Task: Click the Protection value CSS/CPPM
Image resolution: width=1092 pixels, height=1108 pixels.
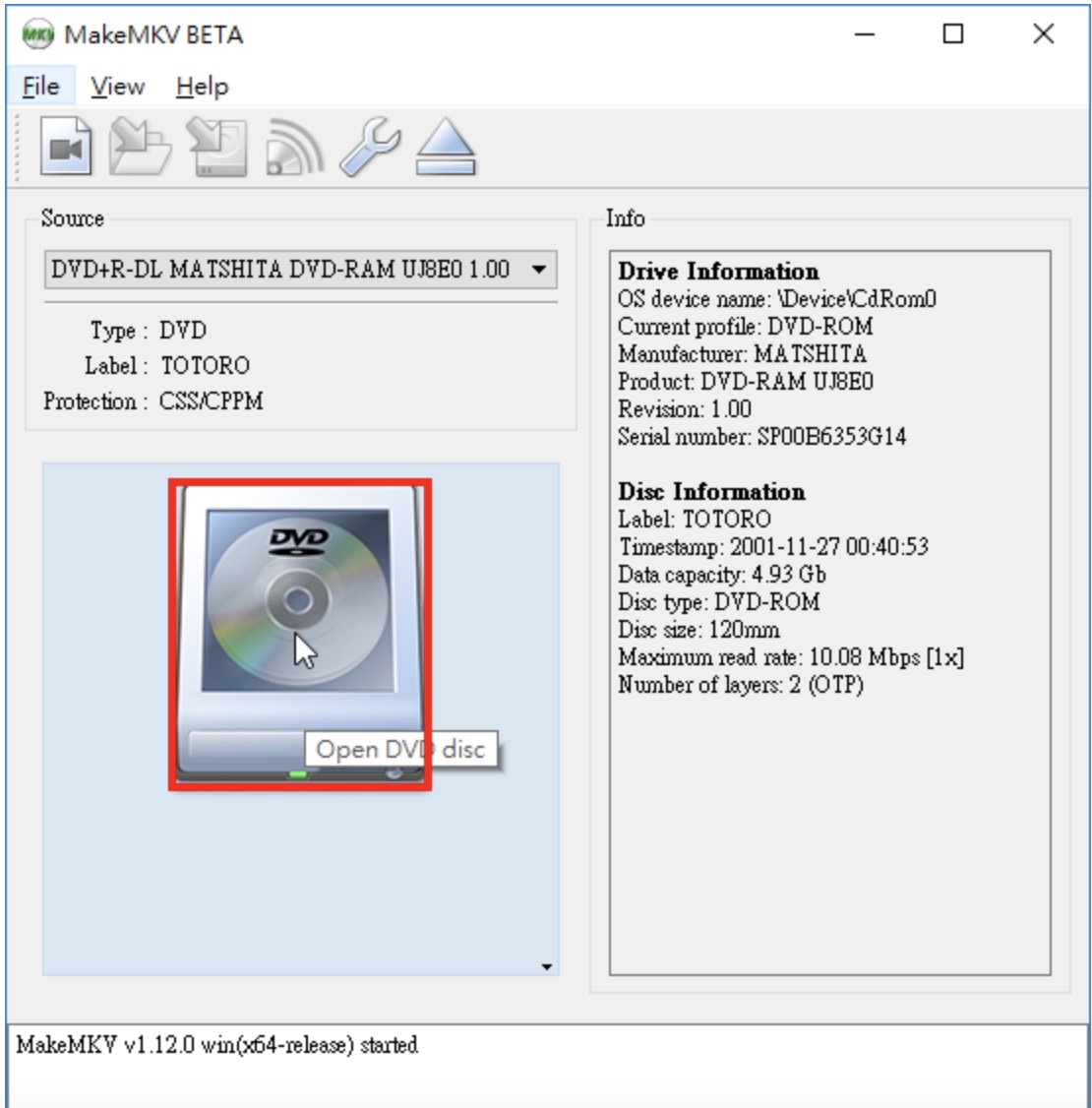Action: pos(212,400)
